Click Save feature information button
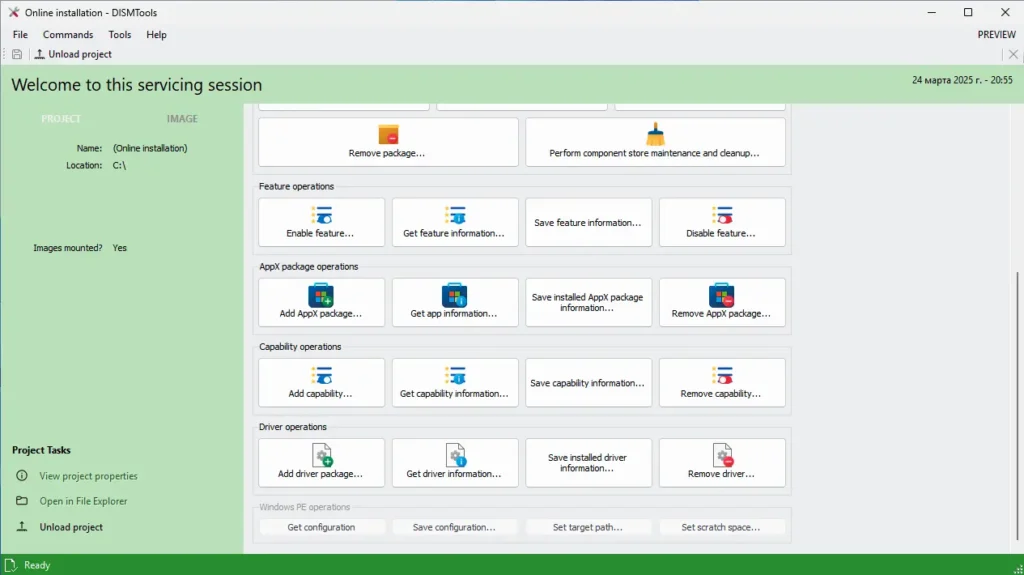Screen dimensions: 1024x575 [x=588, y=222]
